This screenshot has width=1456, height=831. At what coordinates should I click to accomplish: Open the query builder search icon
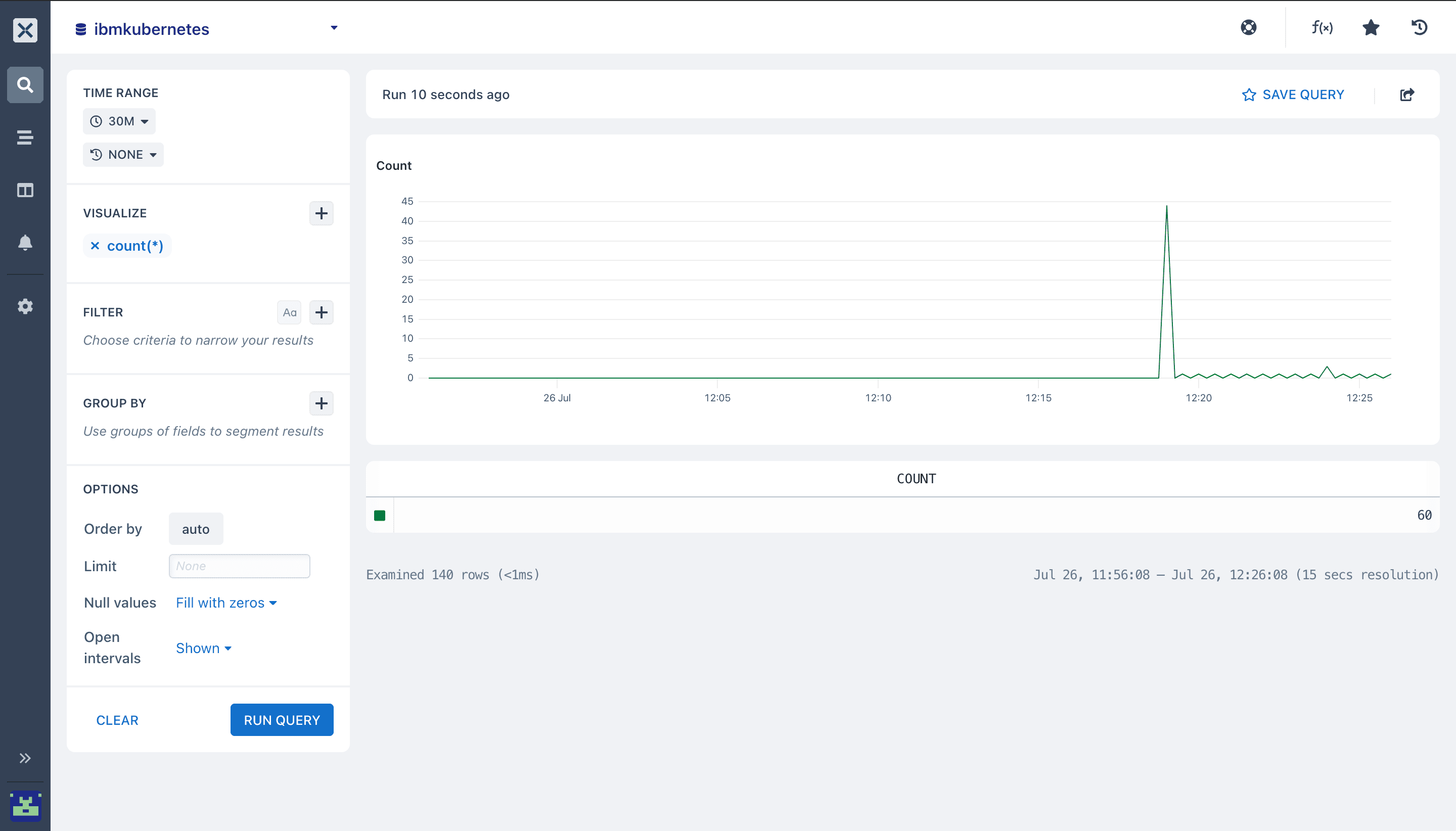point(25,85)
